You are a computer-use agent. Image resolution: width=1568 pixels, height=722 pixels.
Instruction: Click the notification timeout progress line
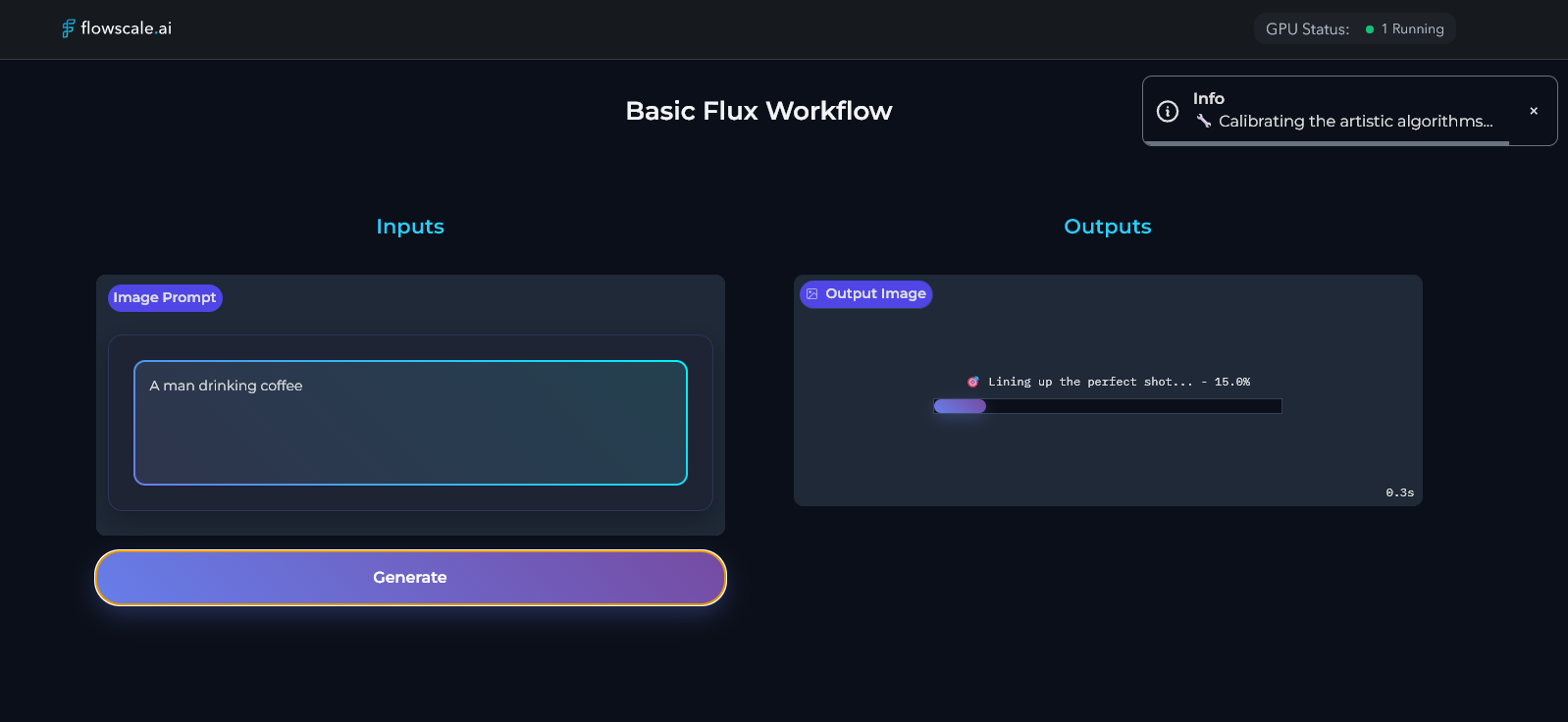pyautogui.click(x=1326, y=143)
